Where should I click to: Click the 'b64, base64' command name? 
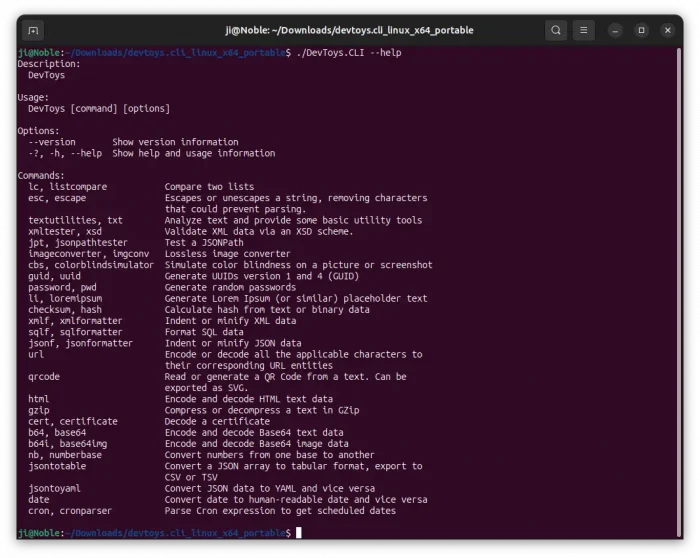[57, 432]
